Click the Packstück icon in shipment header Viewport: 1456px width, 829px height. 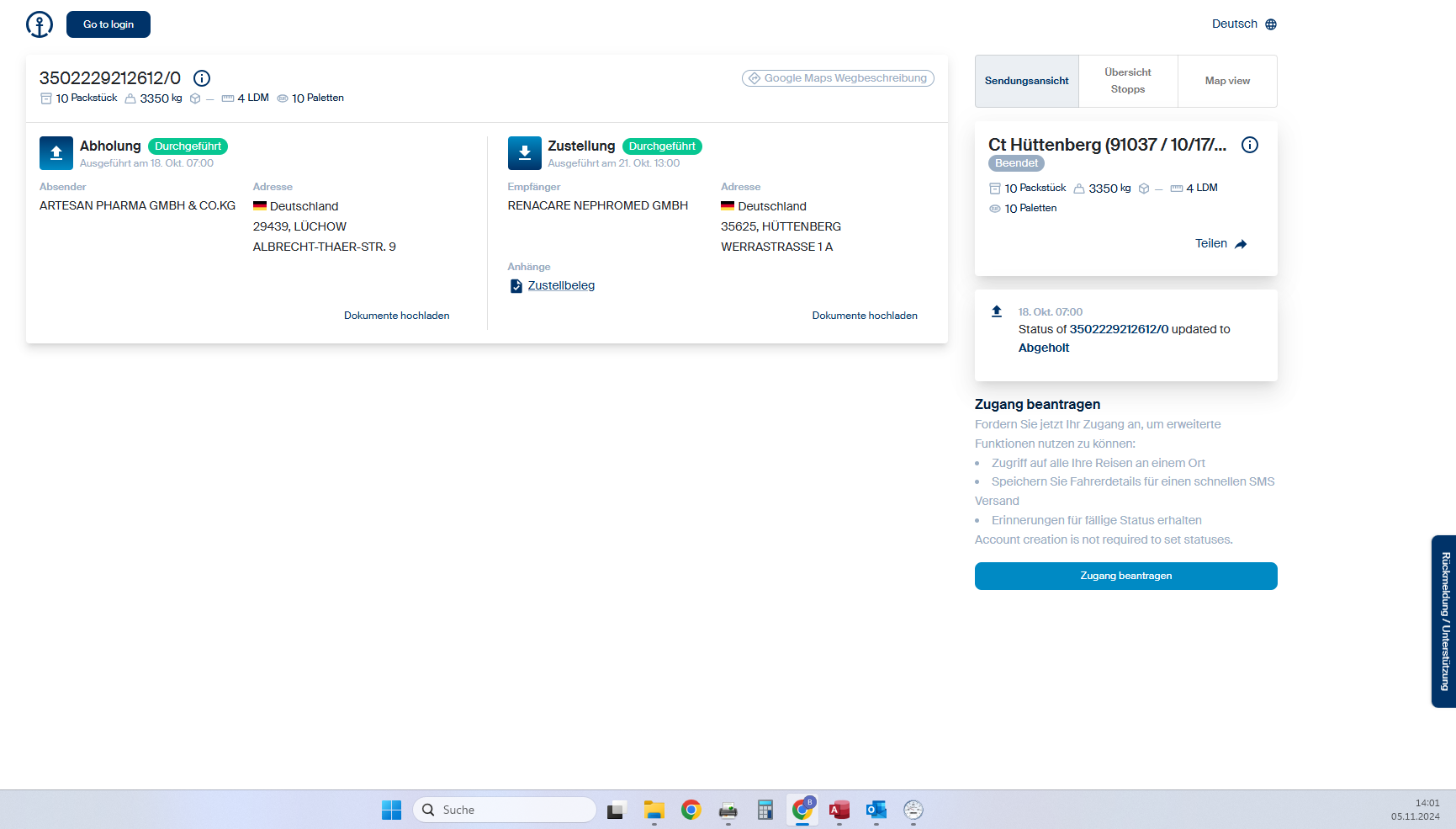(x=46, y=98)
